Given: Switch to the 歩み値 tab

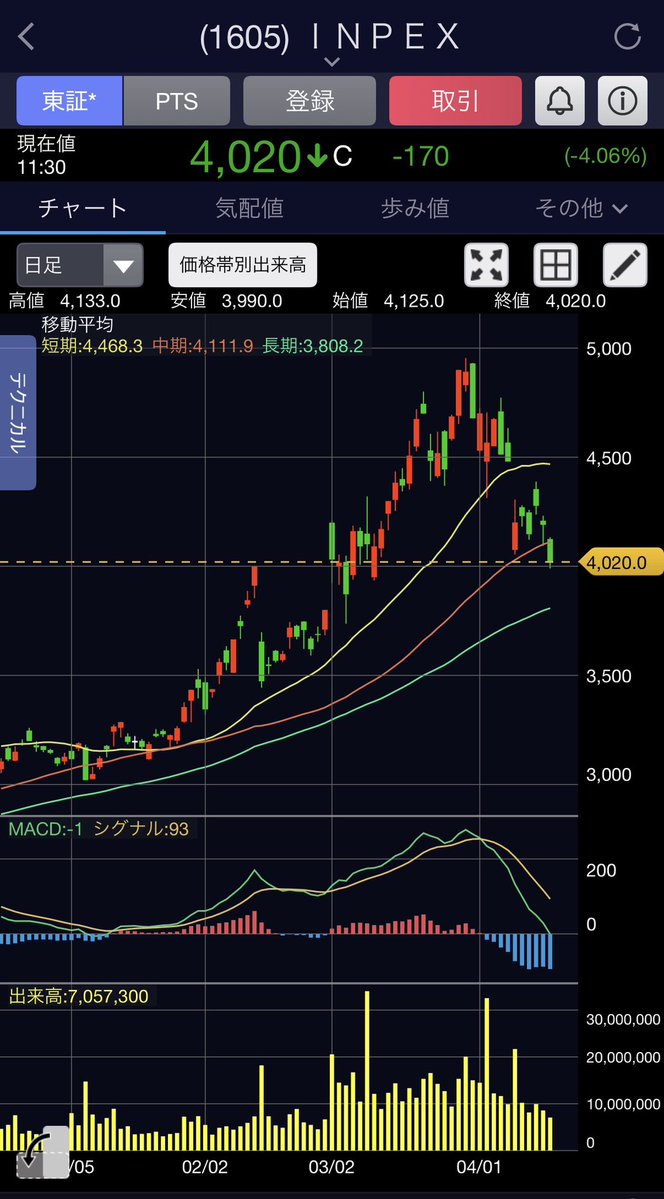Looking at the screenshot, I should point(415,208).
